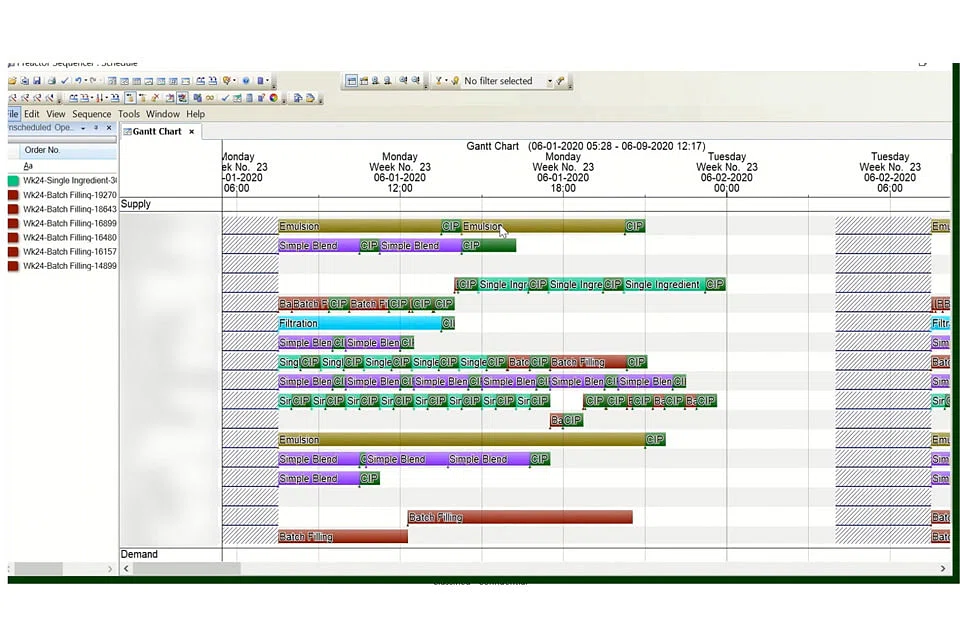Click the Save icon in the toolbar
The height and width of the screenshot is (640, 960).
tap(37, 81)
